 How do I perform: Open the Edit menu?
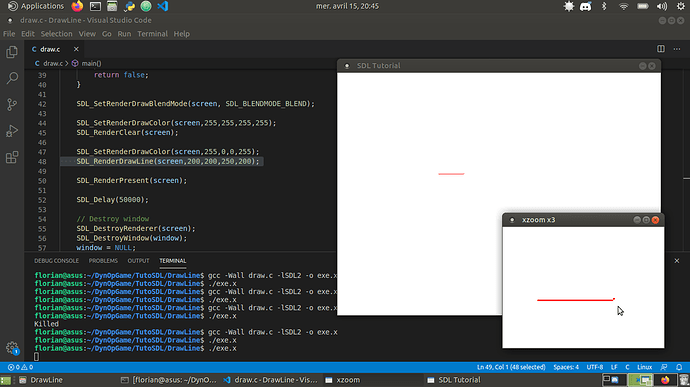[27, 34]
